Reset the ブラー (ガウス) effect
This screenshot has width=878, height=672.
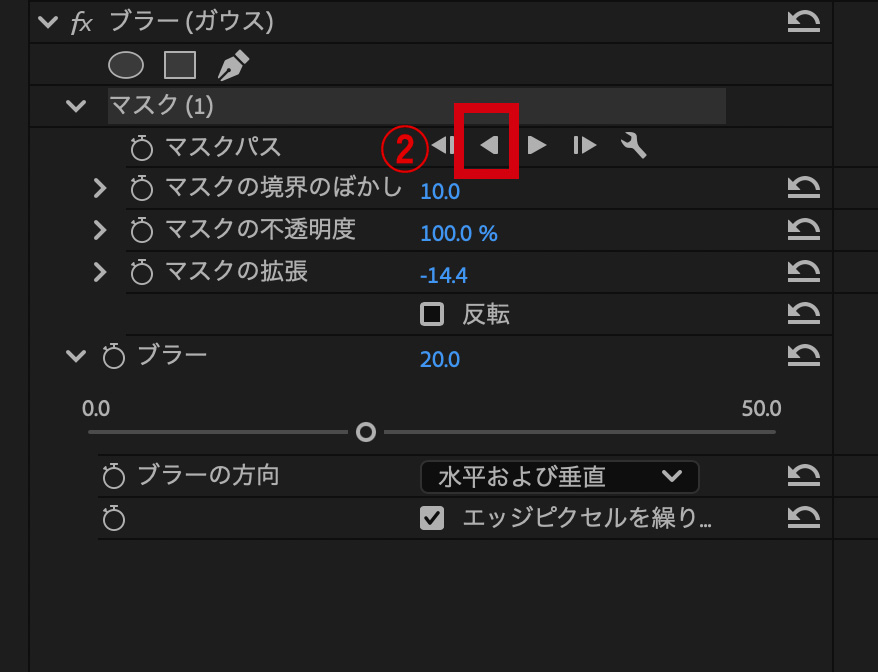click(803, 21)
